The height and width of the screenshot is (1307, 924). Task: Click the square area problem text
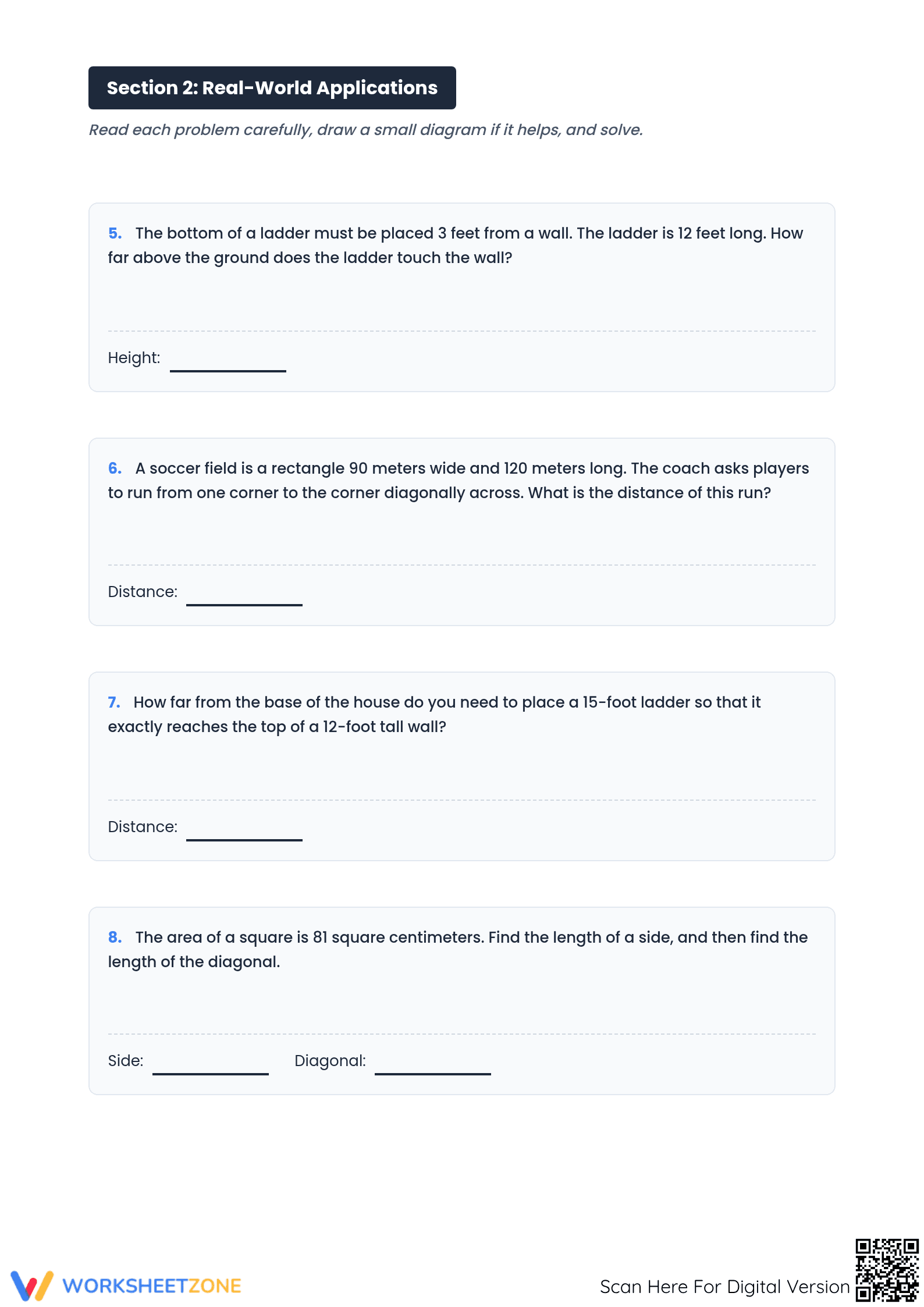(x=458, y=950)
